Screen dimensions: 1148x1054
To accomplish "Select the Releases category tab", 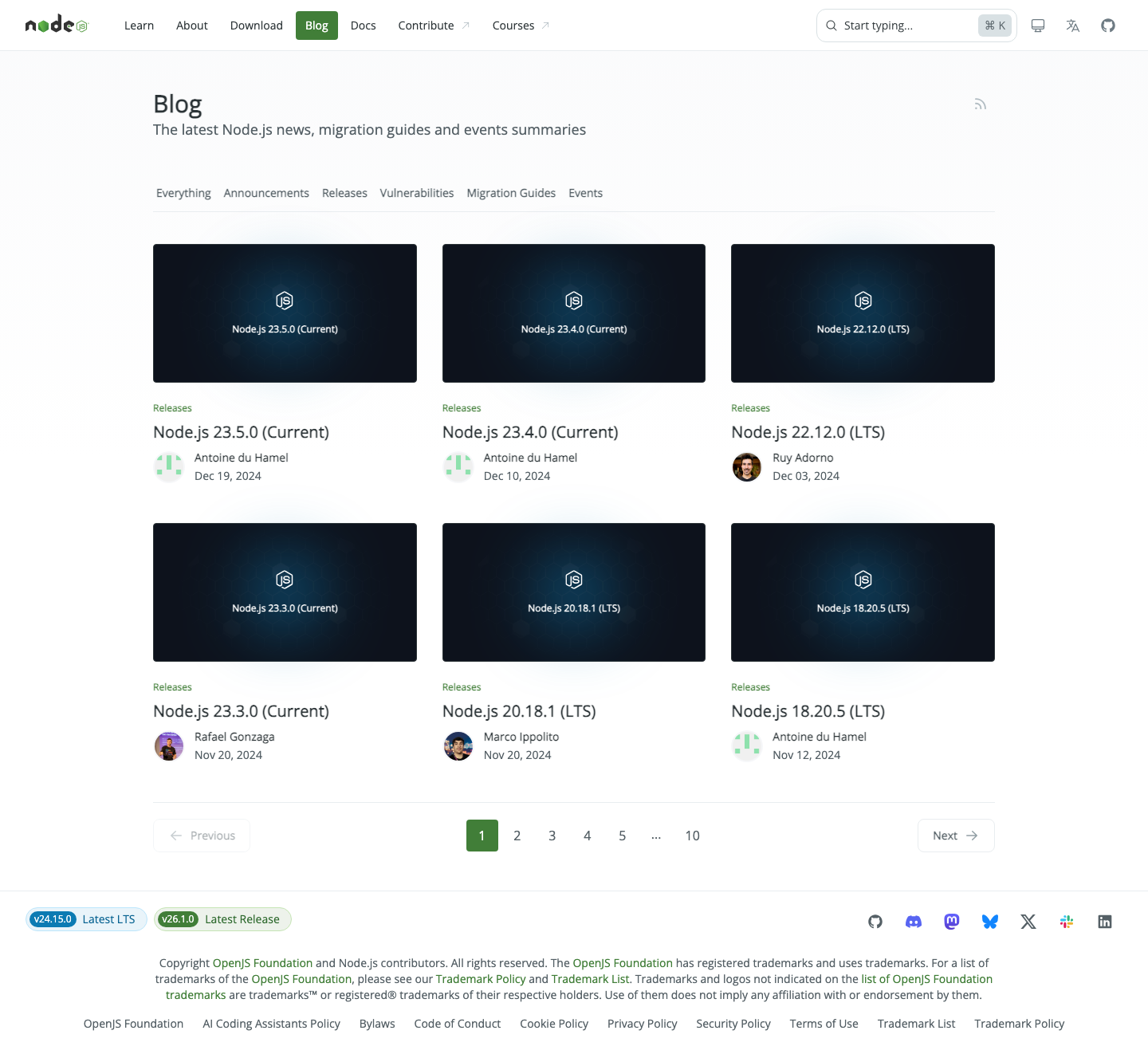I will [x=344, y=193].
